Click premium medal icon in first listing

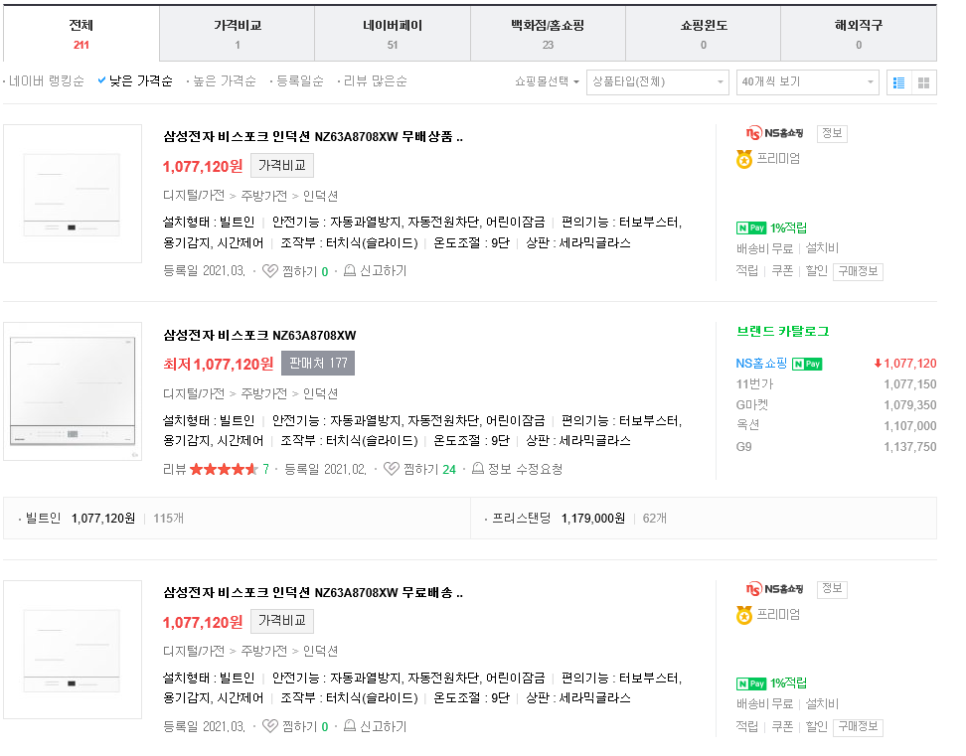744,159
